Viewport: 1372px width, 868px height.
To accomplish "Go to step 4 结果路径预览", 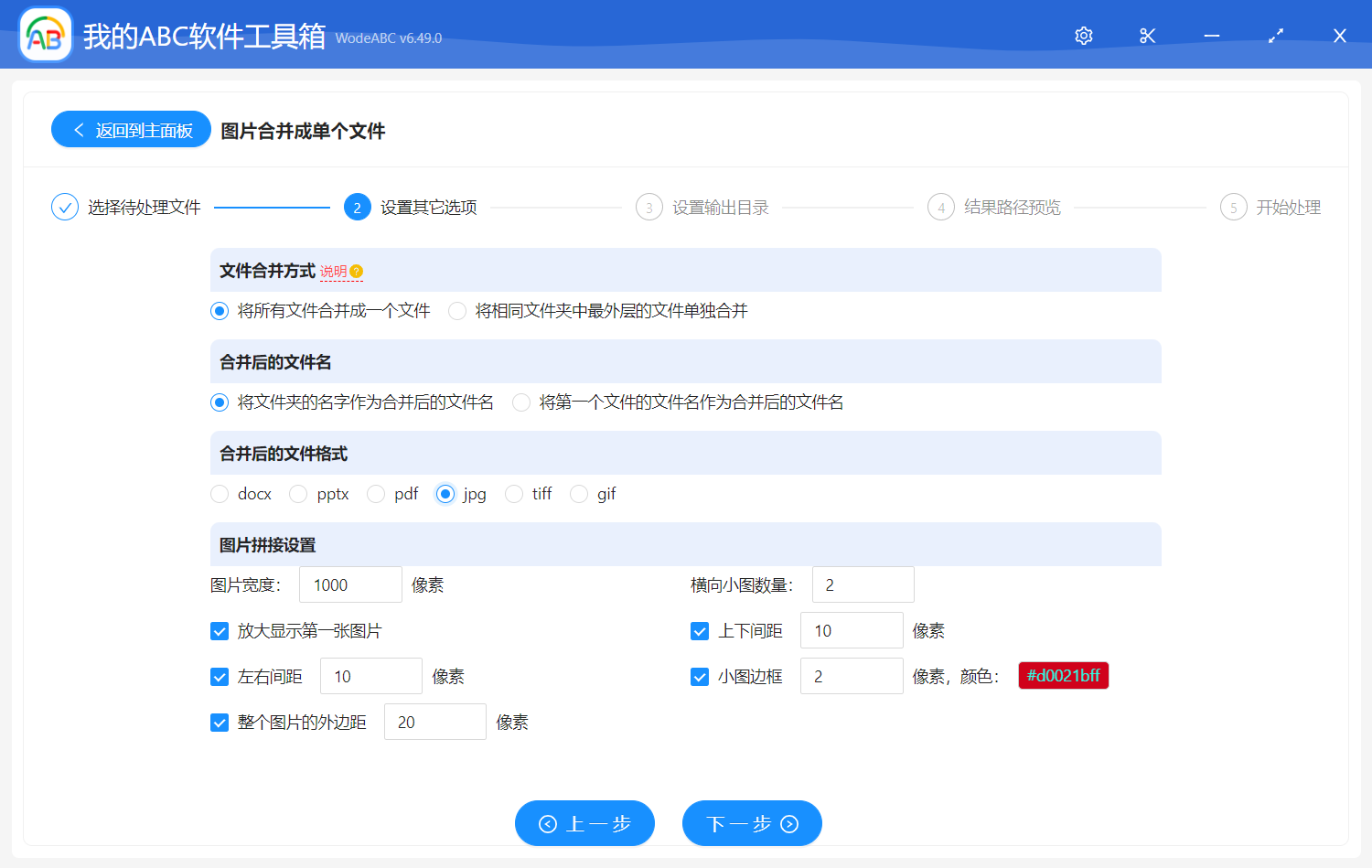I will [x=1011, y=208].
